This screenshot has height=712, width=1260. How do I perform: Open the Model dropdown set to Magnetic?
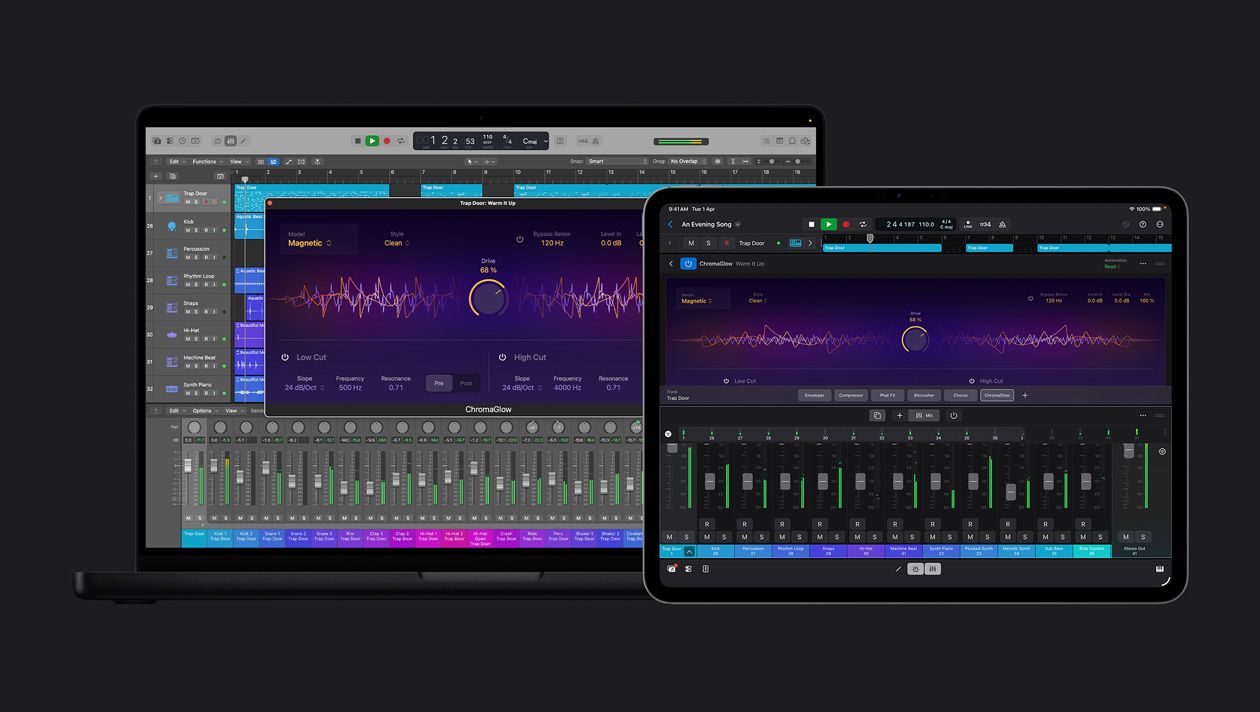(309, 243)
